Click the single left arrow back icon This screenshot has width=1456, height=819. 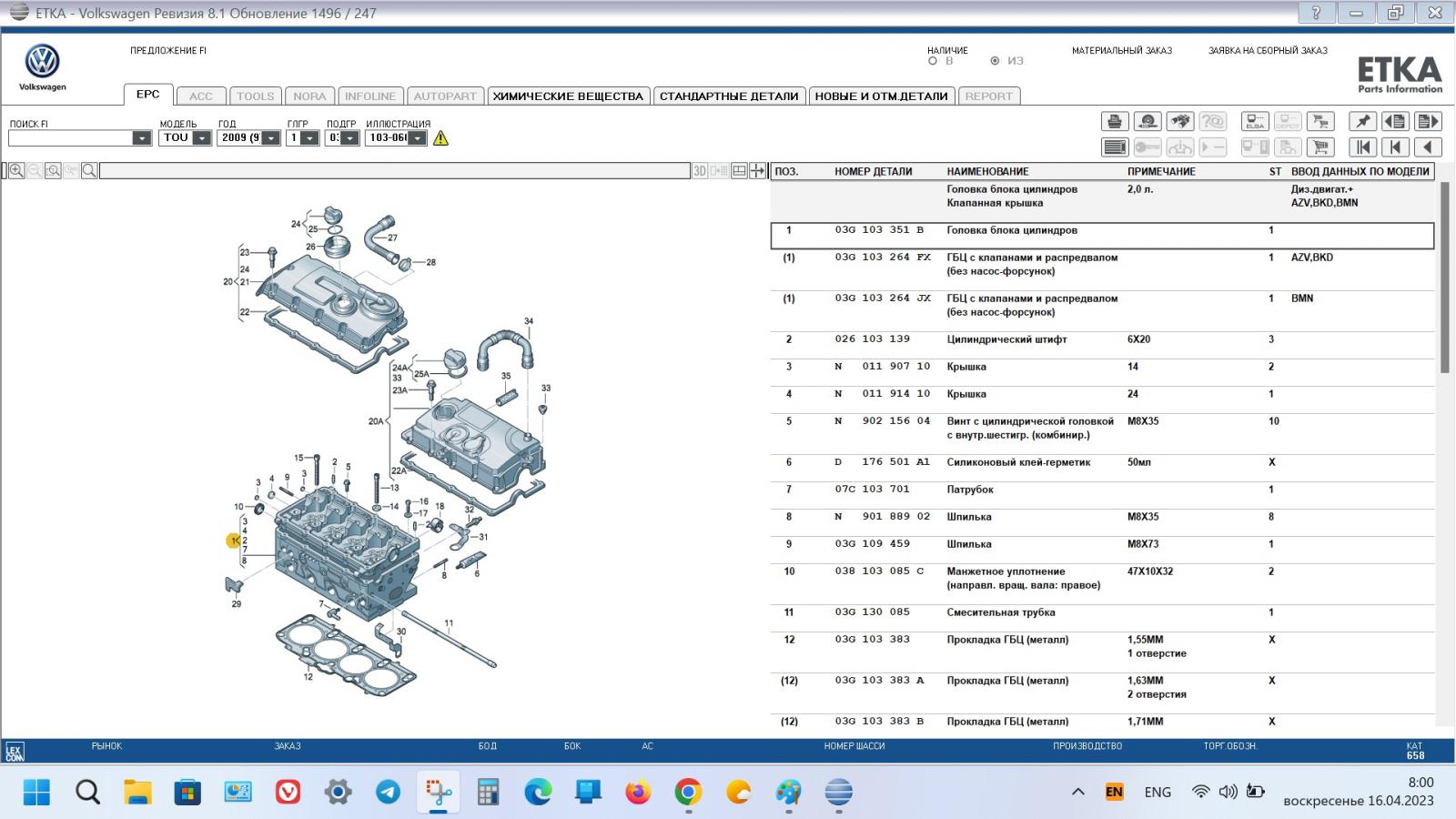[x=1428, y=147]
